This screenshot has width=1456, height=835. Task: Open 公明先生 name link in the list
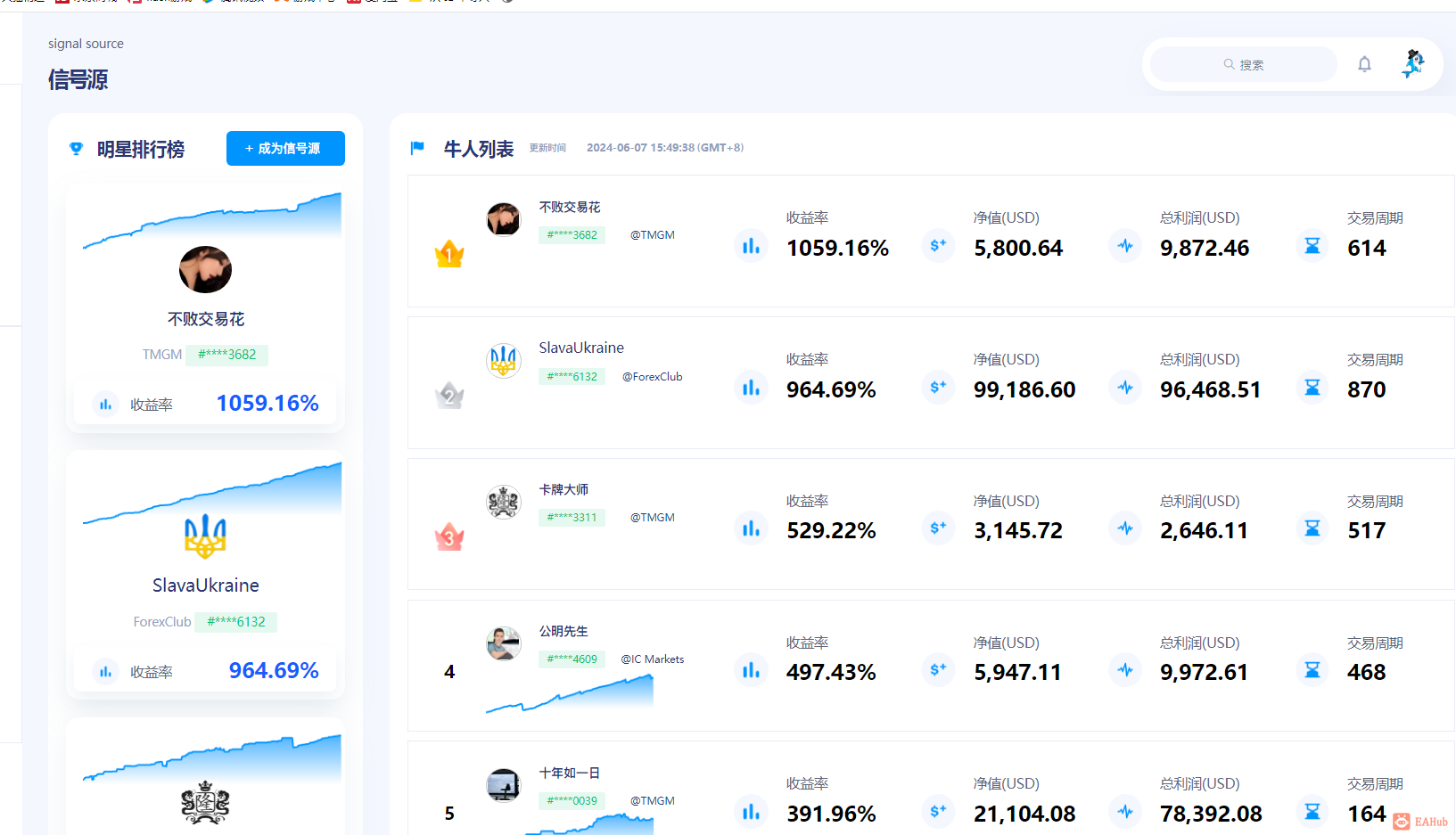pyautogui.click(x=563, y=631)
